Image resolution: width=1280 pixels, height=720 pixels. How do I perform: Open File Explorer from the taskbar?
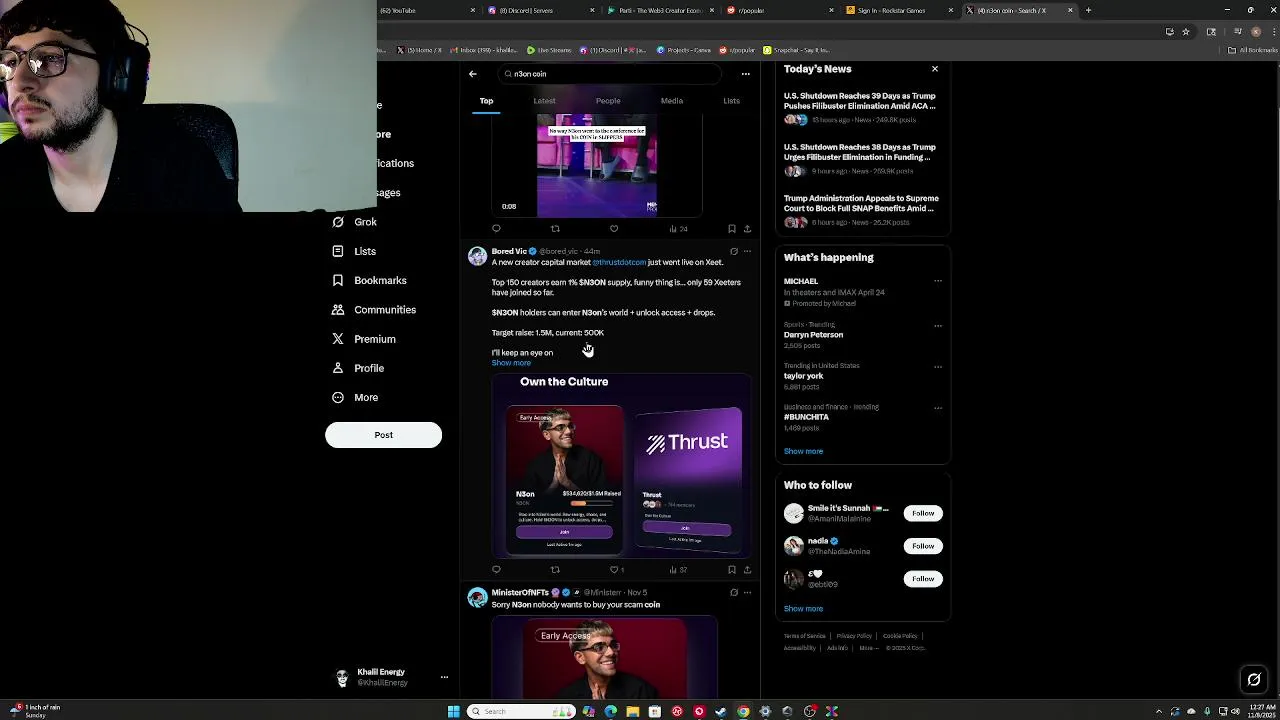click(633, 711)
